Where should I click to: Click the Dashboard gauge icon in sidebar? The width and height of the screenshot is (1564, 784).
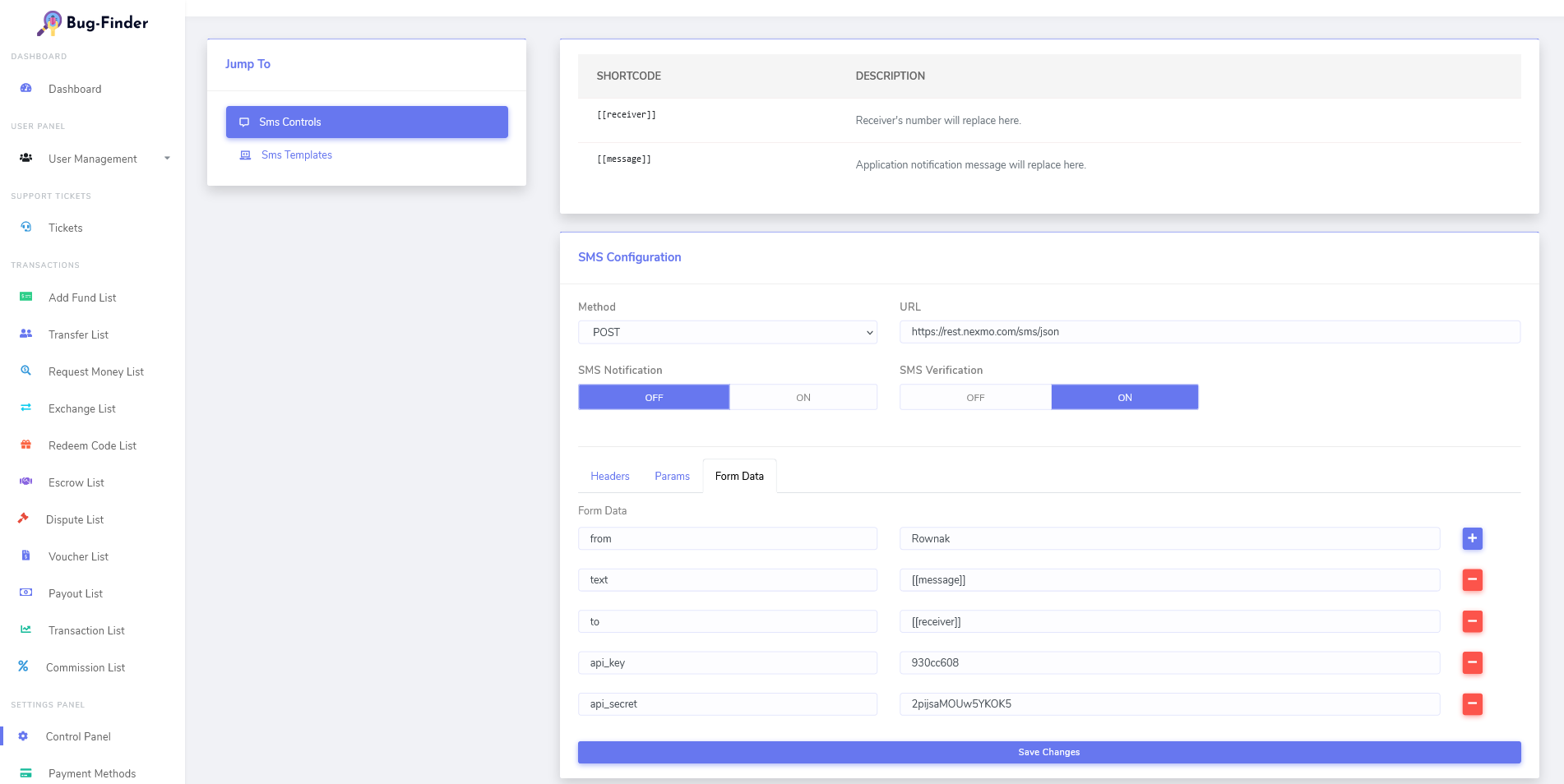(x=25, y=88)
